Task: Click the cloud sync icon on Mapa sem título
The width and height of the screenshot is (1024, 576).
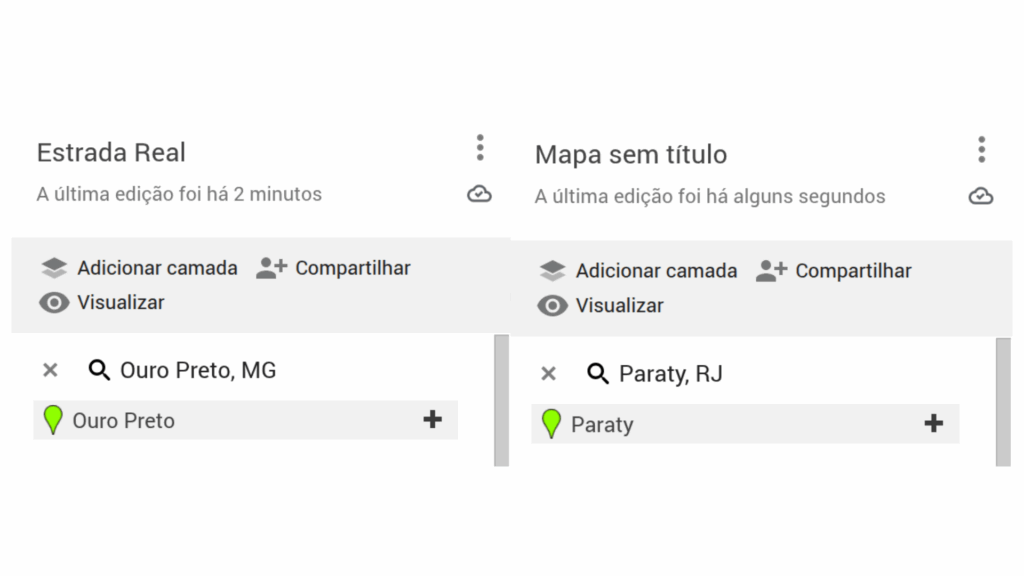Action: point(981,197)
